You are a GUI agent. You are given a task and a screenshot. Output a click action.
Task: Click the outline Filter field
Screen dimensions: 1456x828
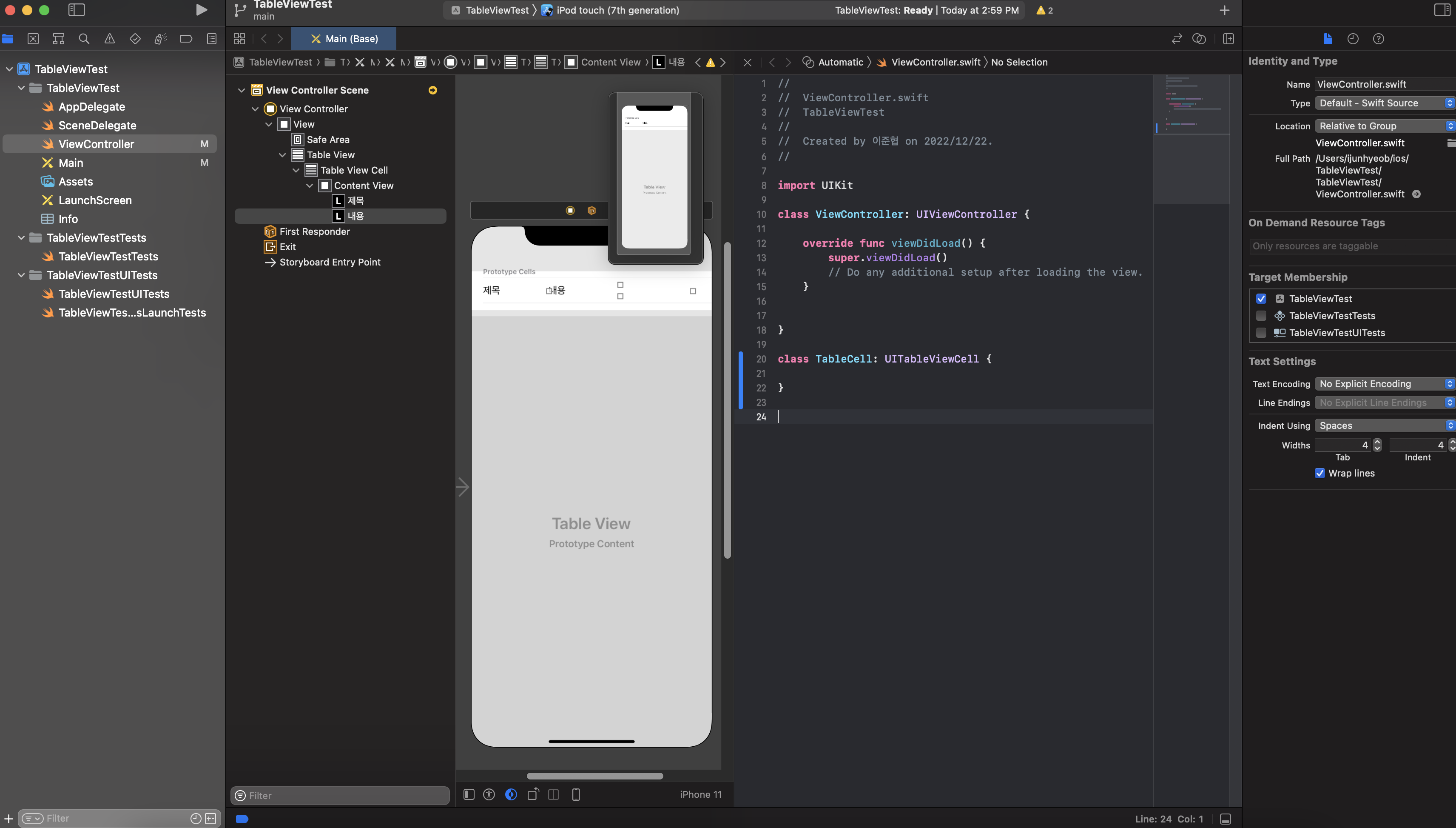click(x=341, y=796)
